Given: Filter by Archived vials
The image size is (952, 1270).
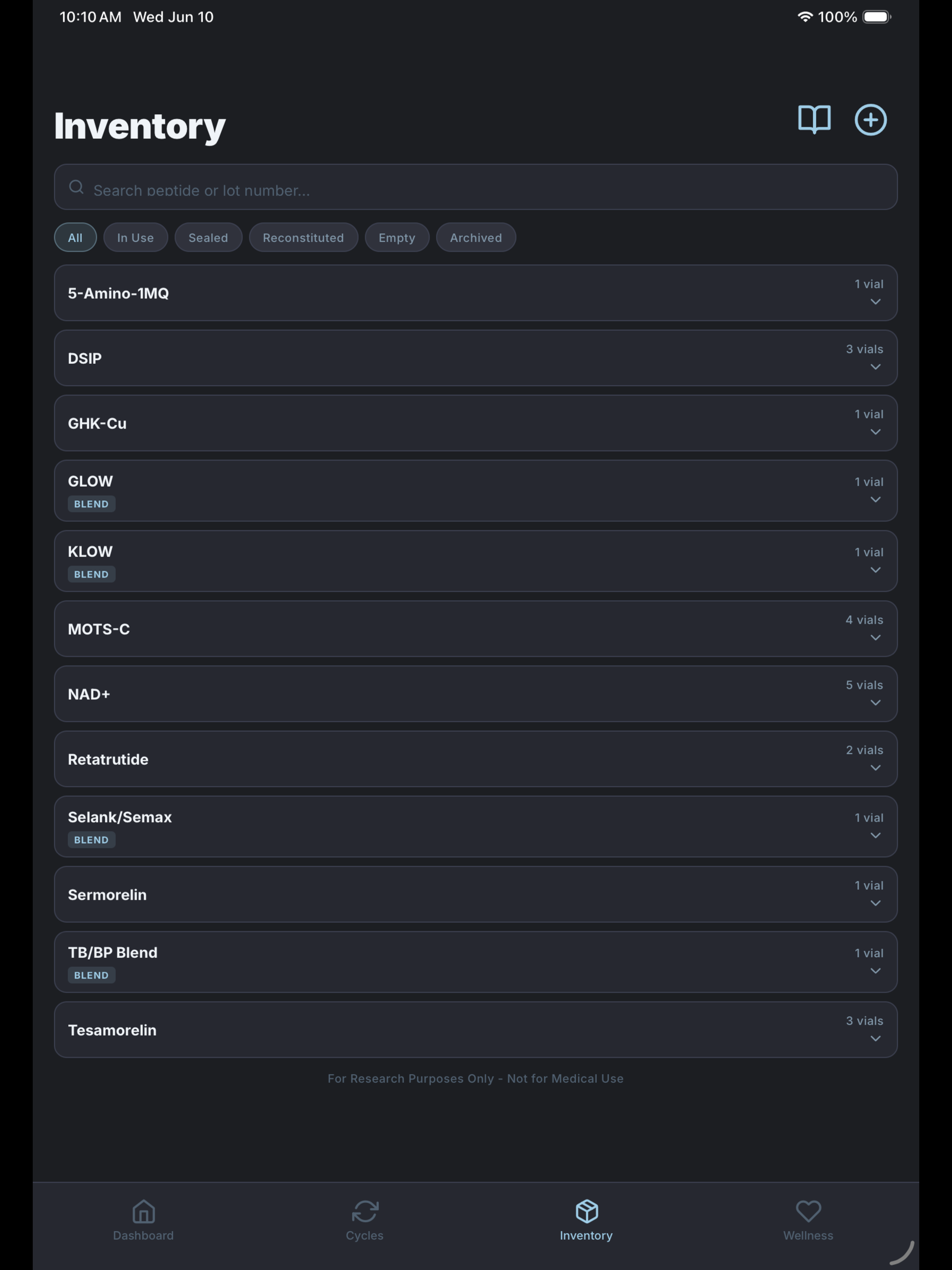Looking at the screenshot, I should [476, 237].
